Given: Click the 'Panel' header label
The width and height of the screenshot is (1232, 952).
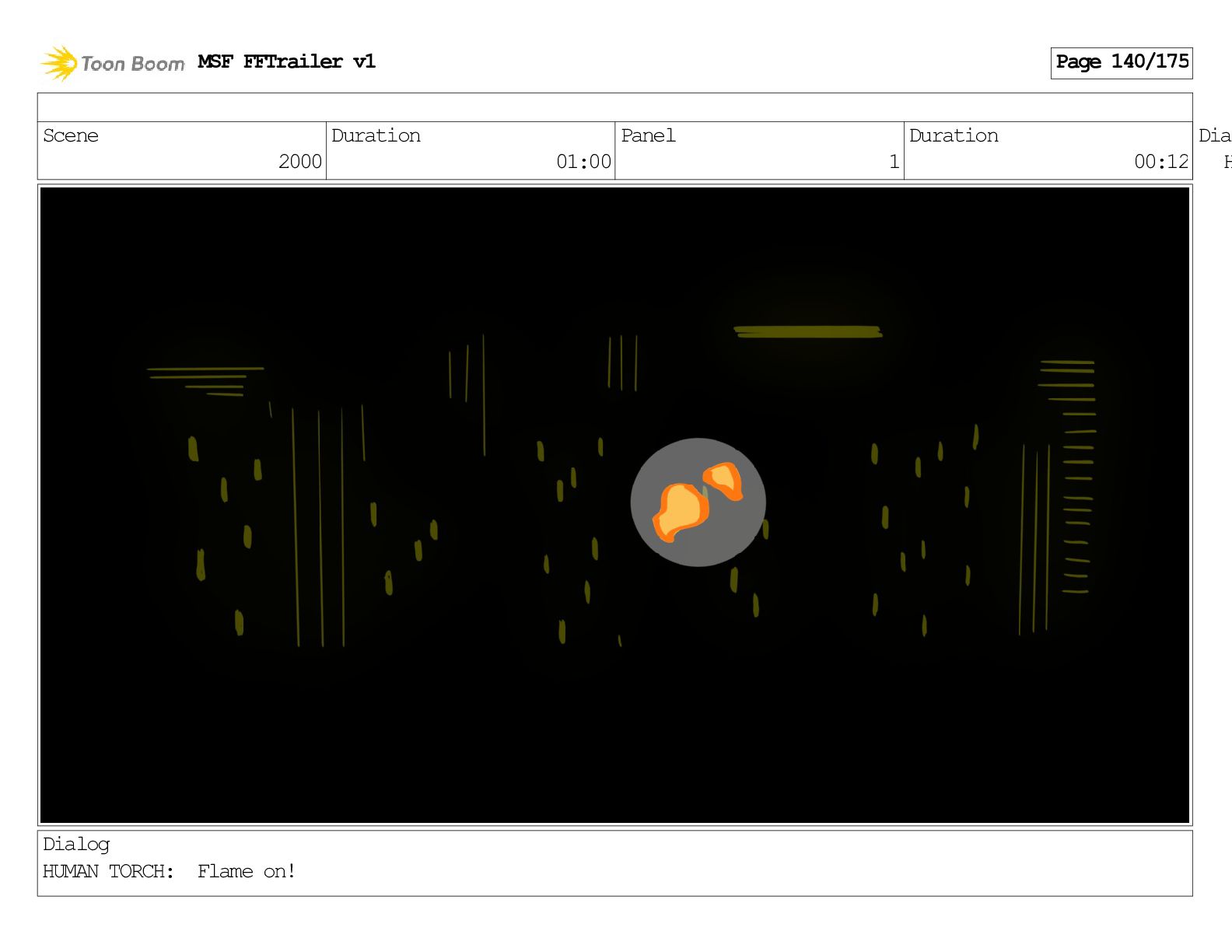Looking at the screenshot, I should pyautogui.click(x=648, y=135).
